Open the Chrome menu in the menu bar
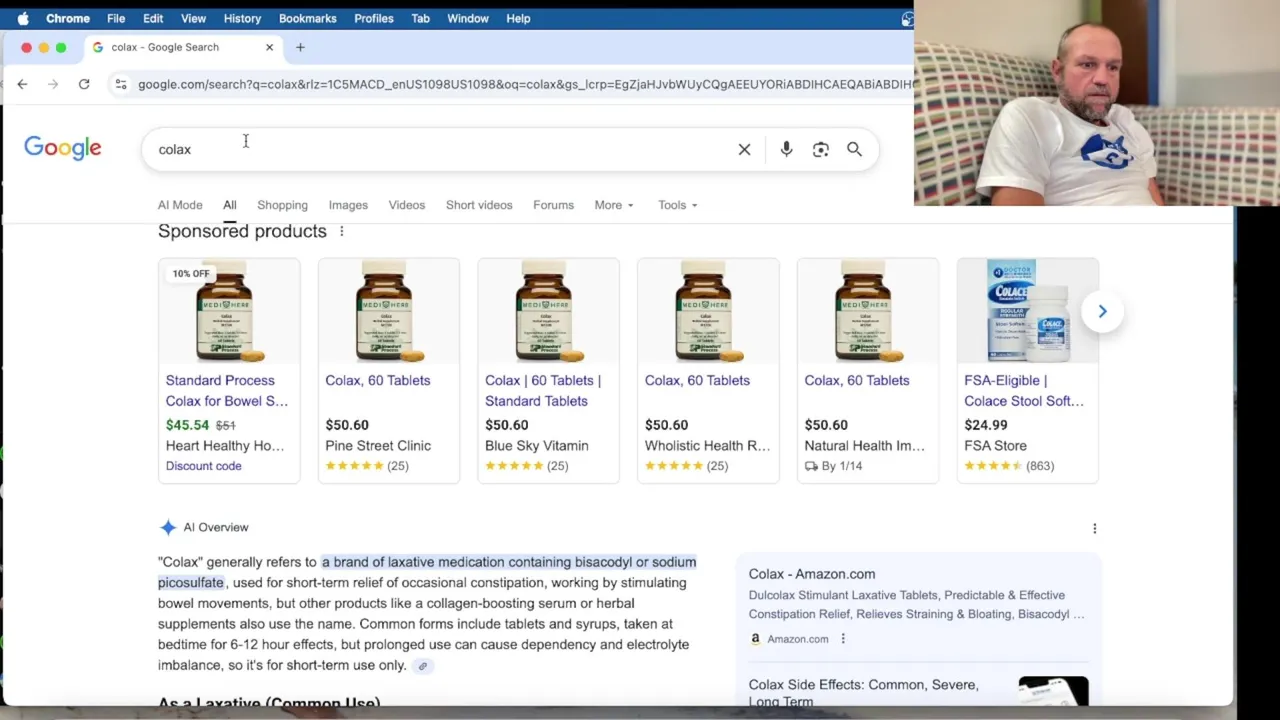1280x720 pixels. [68, 18]
